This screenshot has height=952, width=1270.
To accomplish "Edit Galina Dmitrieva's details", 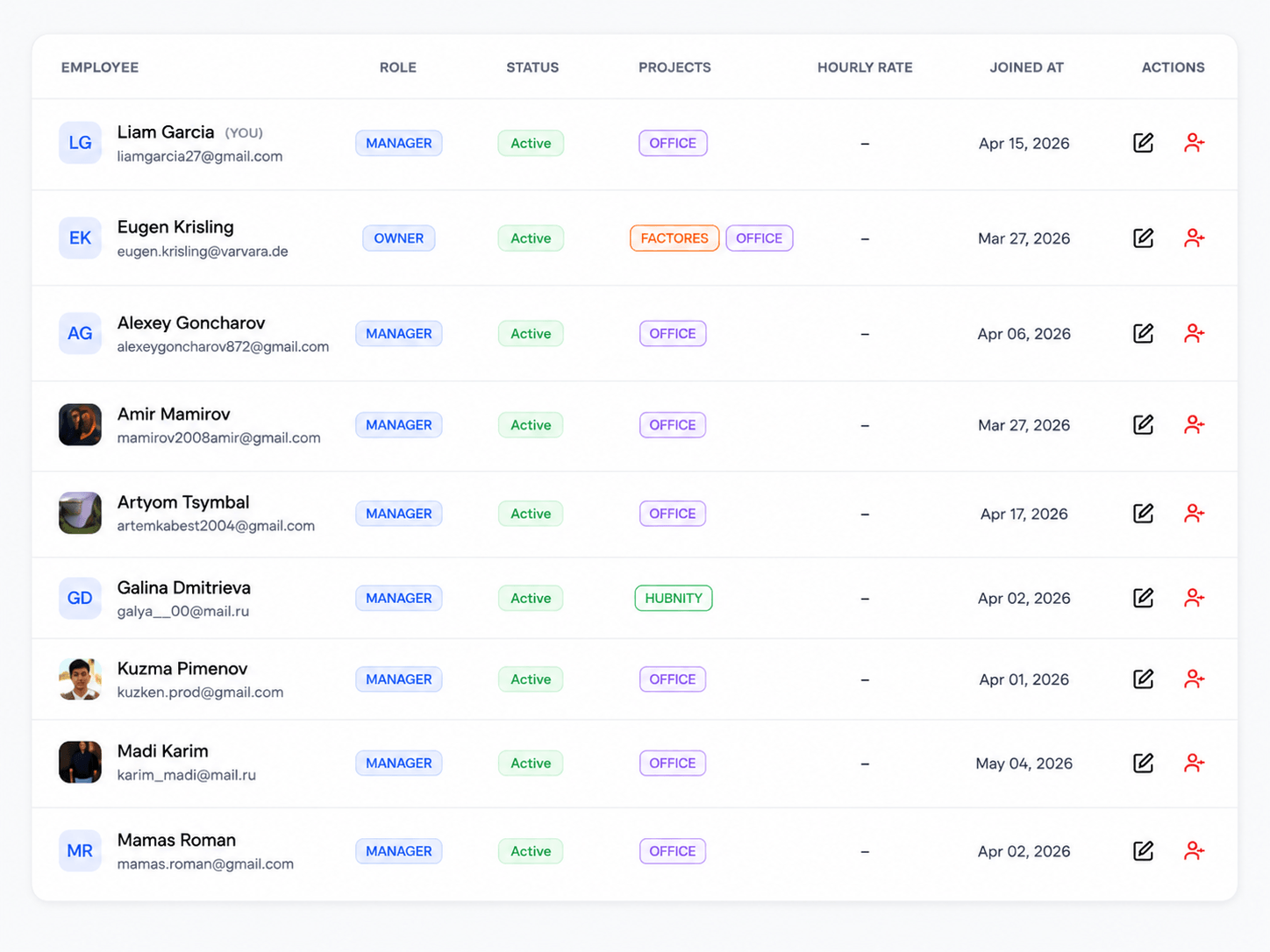I will pyautogui.click(x=1143, y=598).
